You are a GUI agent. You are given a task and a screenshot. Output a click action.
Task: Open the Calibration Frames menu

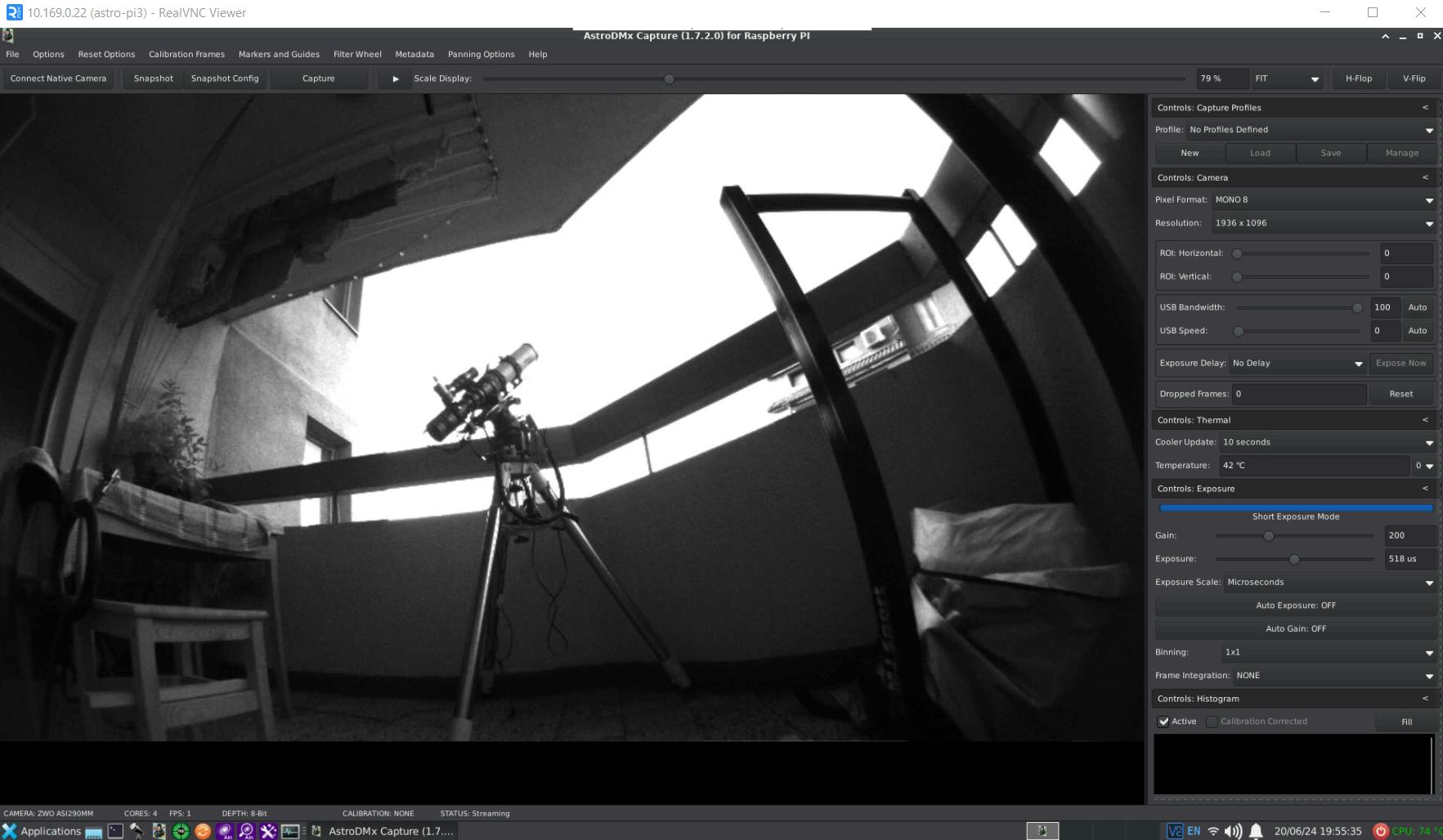pyautogui.click(x=186, y=55)
